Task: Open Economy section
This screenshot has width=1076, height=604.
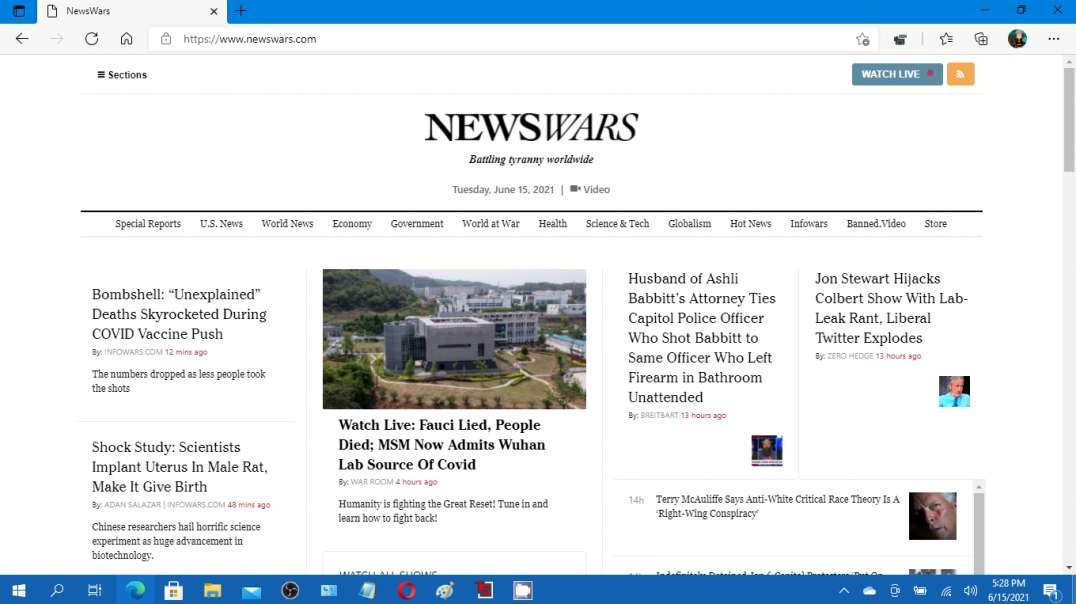Action: point(352,224)
